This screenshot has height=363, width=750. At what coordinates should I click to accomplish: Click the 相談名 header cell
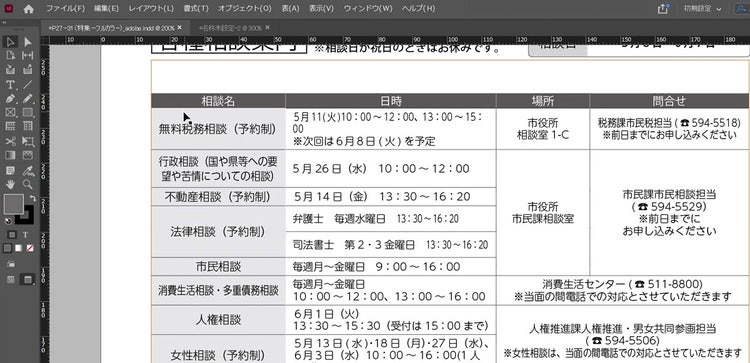point(218,101)
